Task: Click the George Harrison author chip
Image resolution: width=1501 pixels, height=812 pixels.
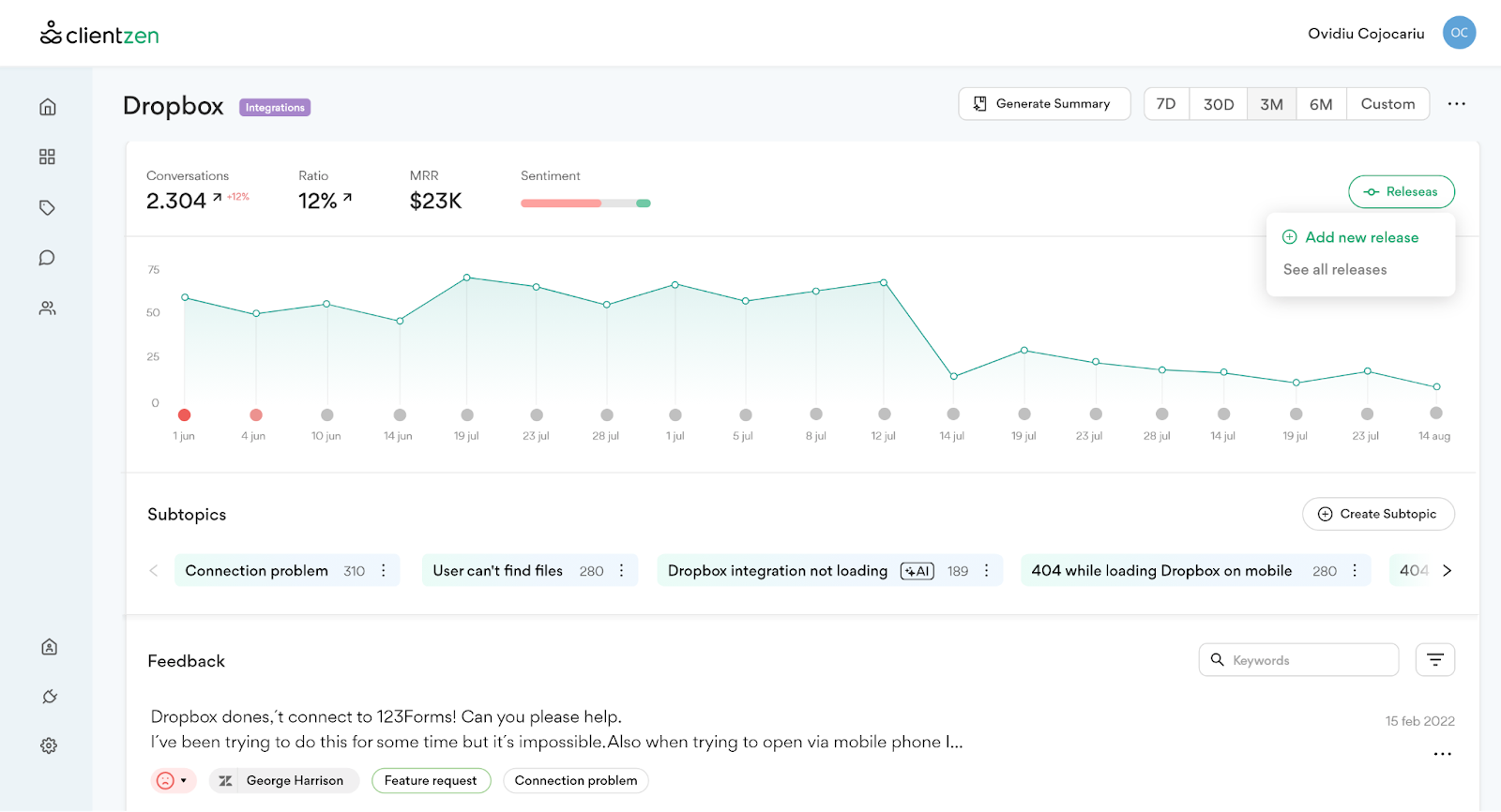Action: (x=284, y=780)
